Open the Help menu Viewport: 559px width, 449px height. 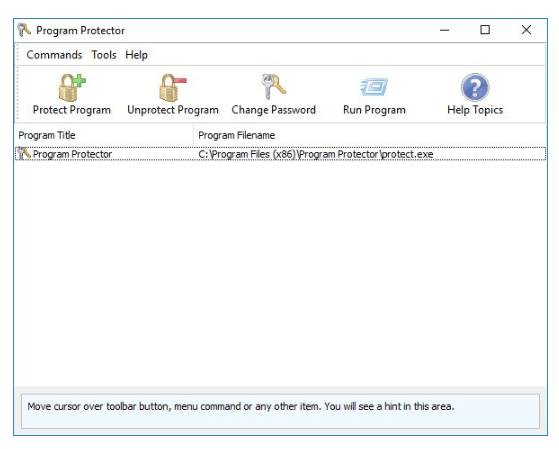136,55
